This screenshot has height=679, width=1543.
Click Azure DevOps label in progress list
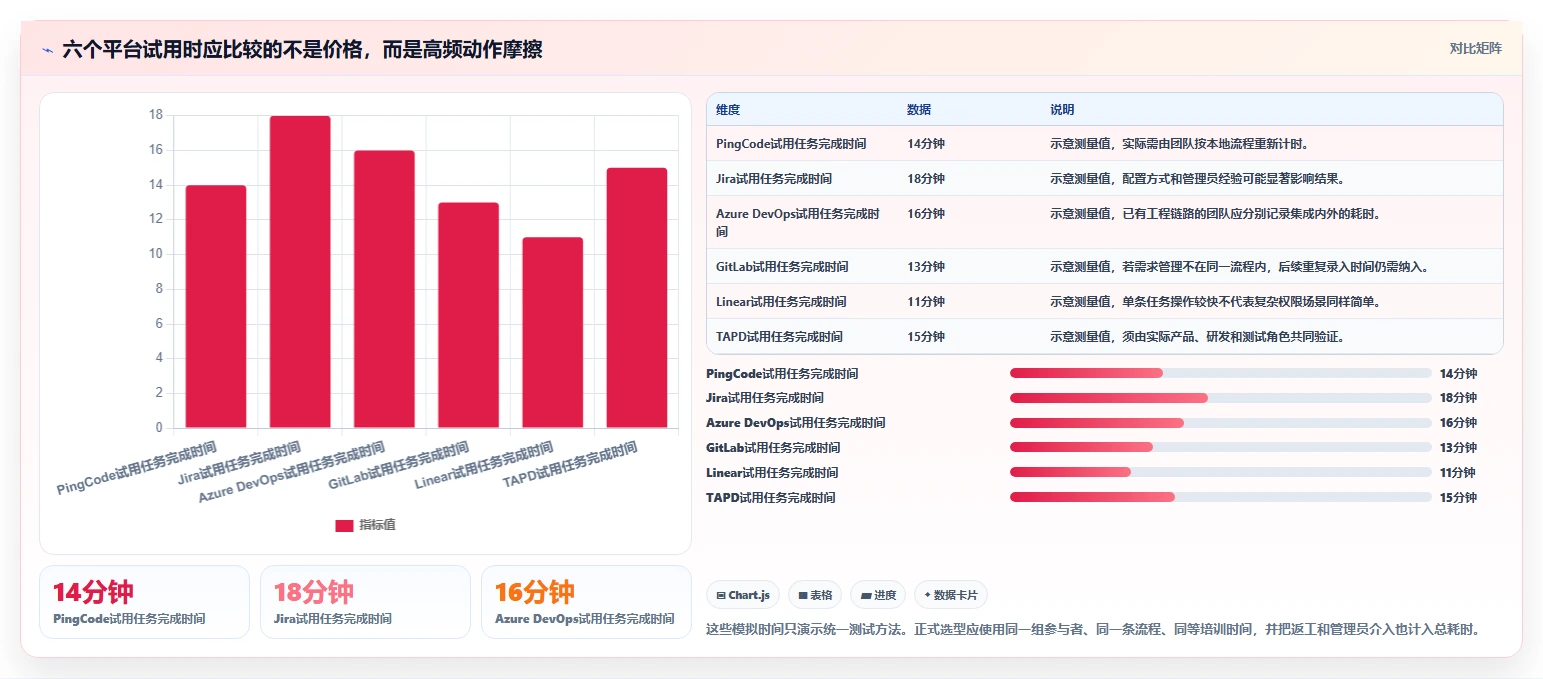point(796,423)
